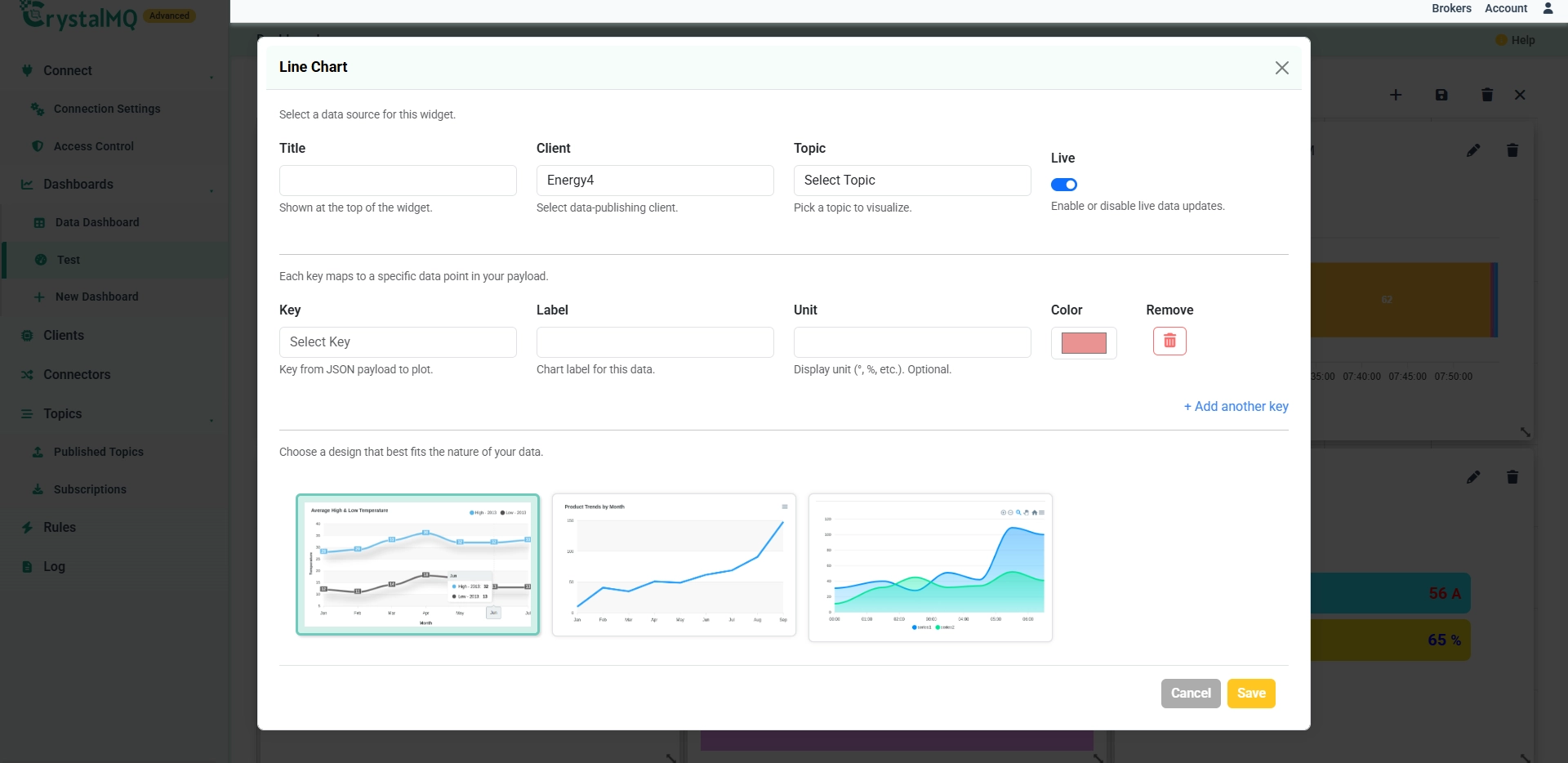Click the pencil edit icon on top widget
The height and width of the screenshot is (763, 1568).
1473,150
